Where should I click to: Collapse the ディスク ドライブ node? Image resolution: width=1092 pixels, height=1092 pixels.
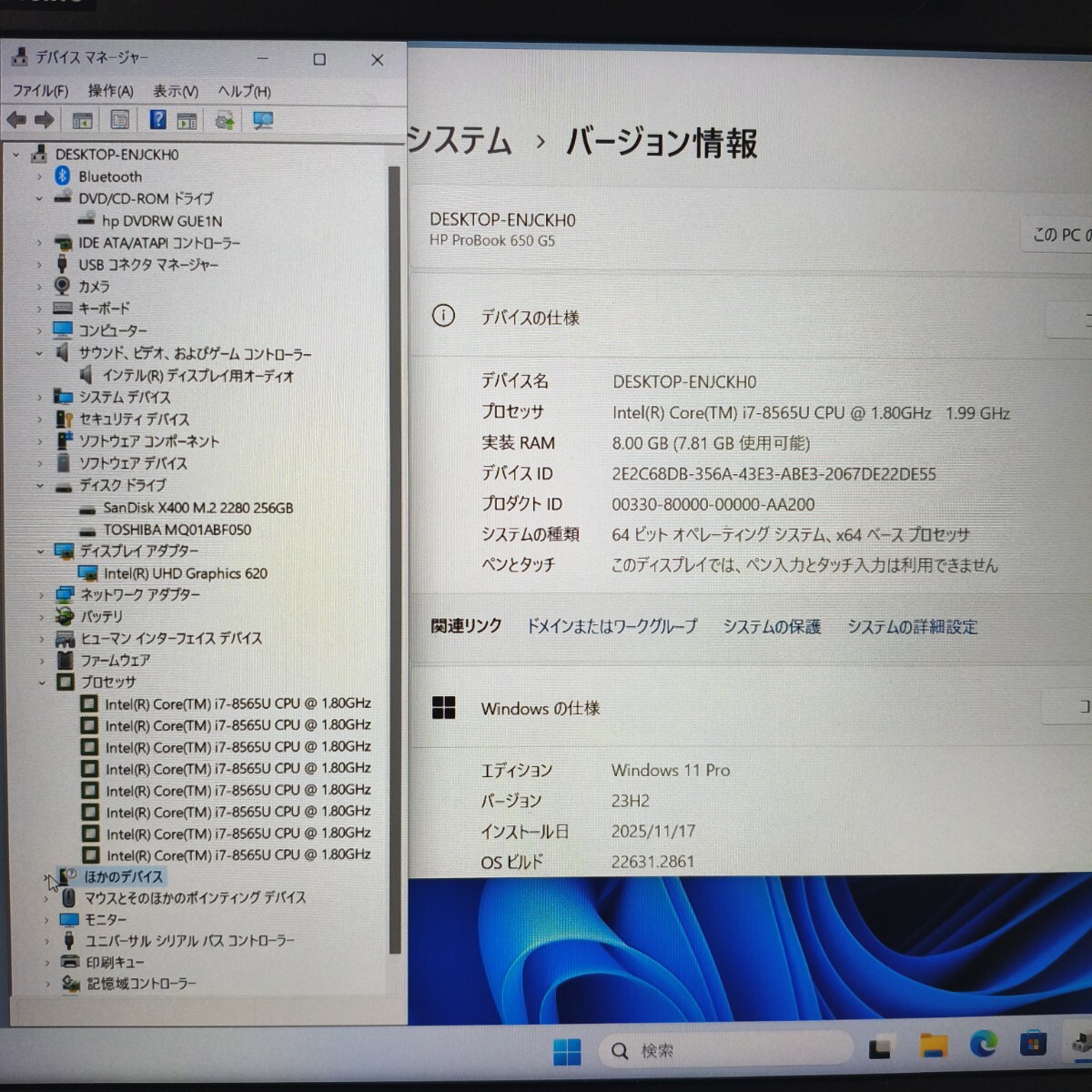coord(40,486)
